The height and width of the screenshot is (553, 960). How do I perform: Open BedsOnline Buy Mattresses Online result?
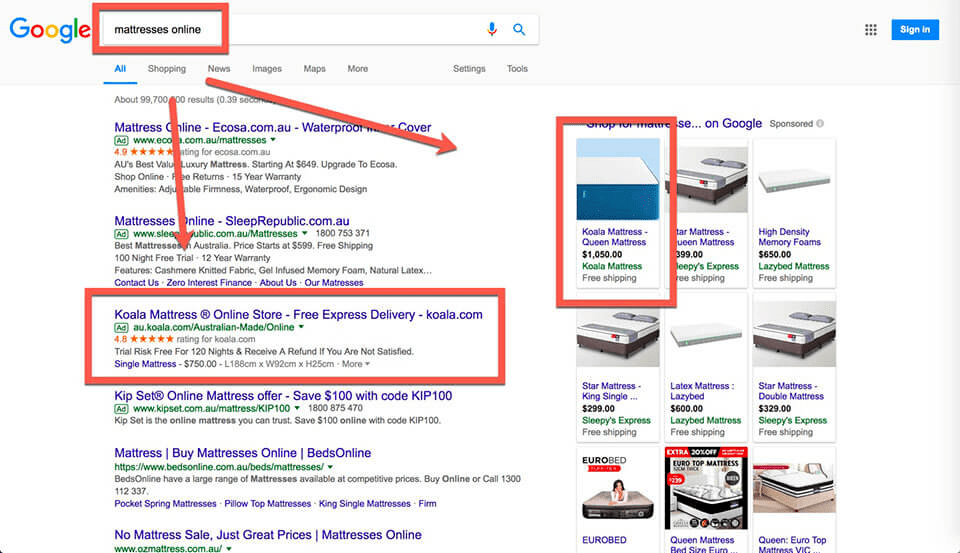coord(242,453)
